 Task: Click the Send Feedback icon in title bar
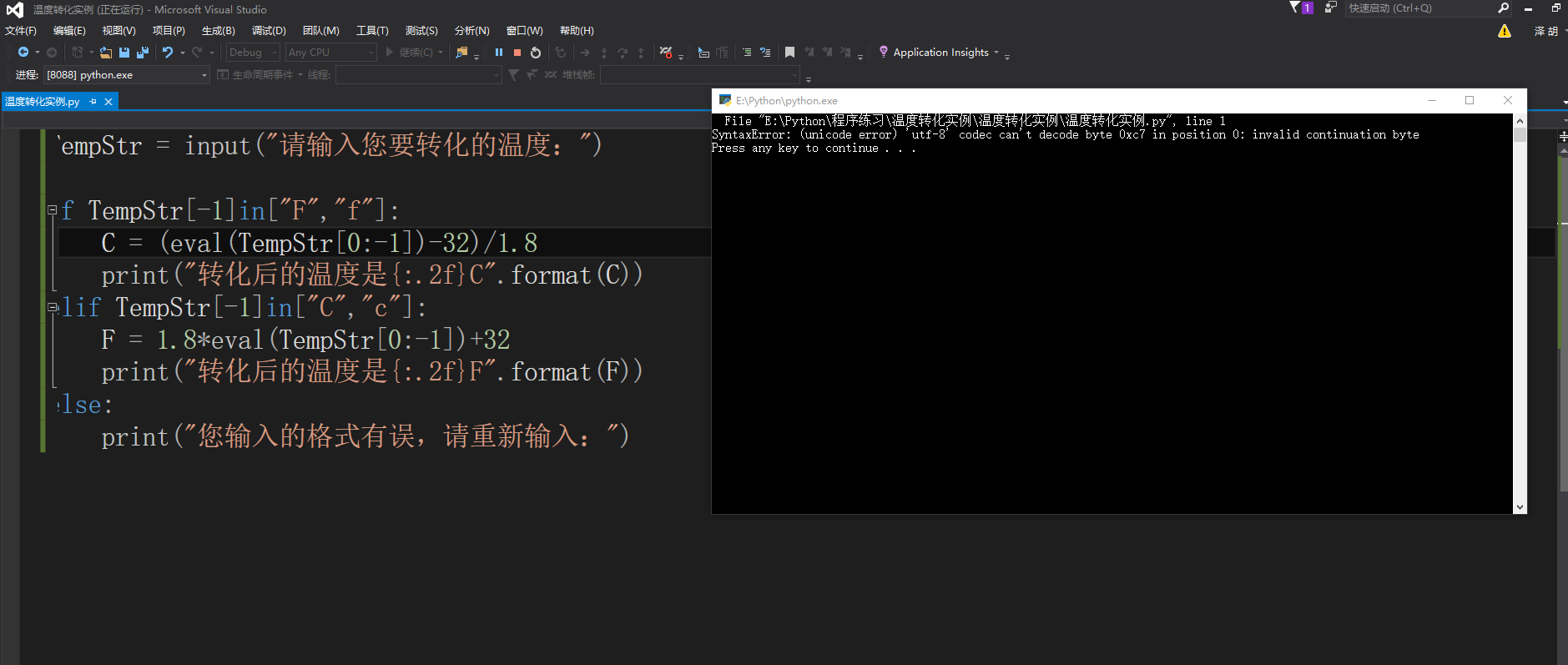[x=1331, y=8]
